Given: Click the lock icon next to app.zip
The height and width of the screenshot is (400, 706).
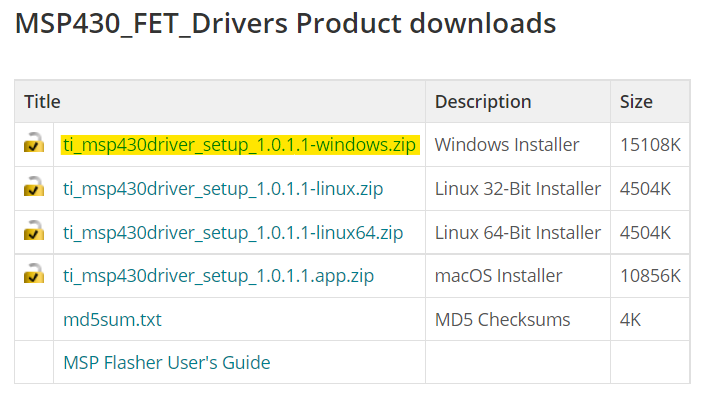Looking at the screenshot, I should pyautogui.click(x=34, y=275).
